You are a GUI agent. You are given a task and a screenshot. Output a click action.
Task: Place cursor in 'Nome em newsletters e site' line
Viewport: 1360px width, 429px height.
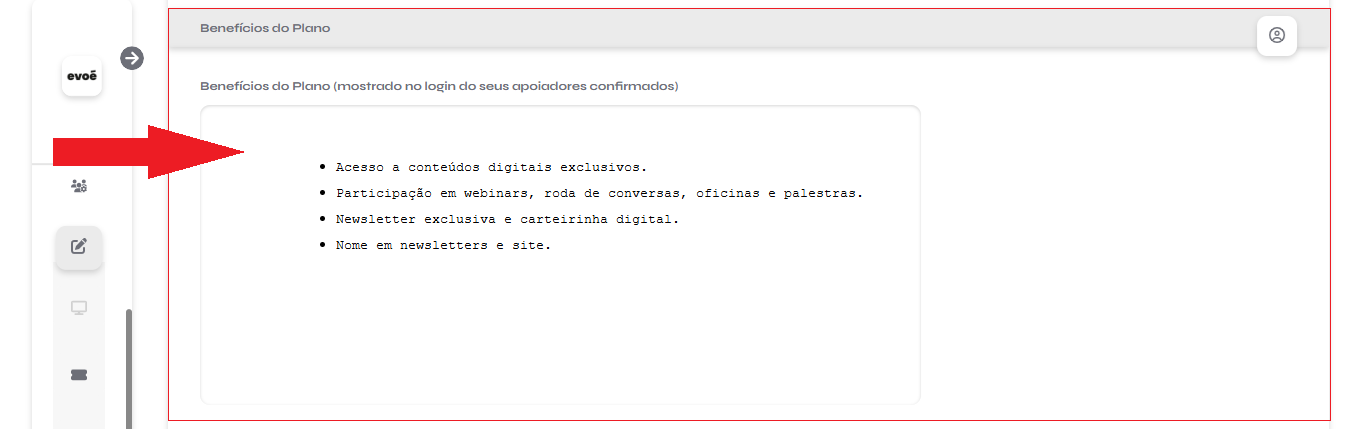click(x=443, y=245)
